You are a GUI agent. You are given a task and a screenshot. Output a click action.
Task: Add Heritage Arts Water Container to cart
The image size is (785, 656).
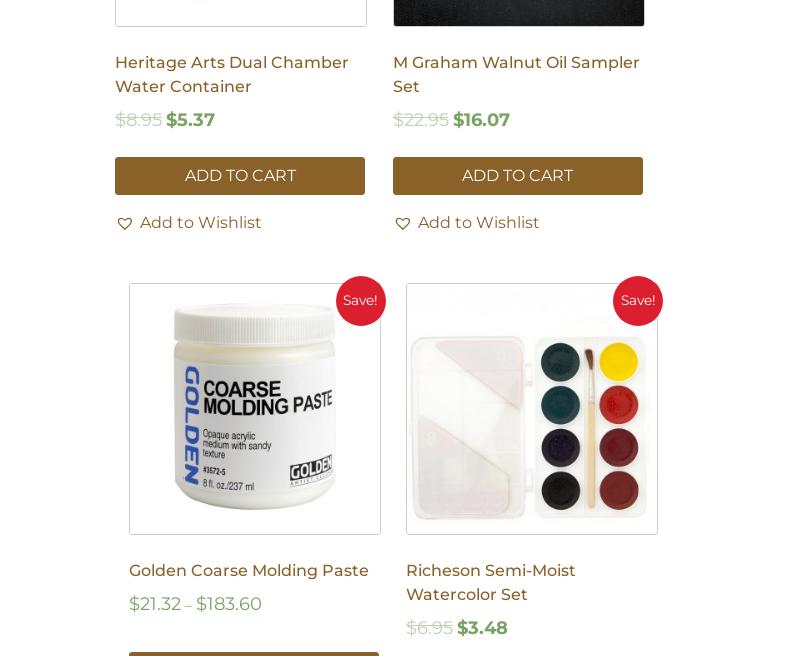[240, 176]
